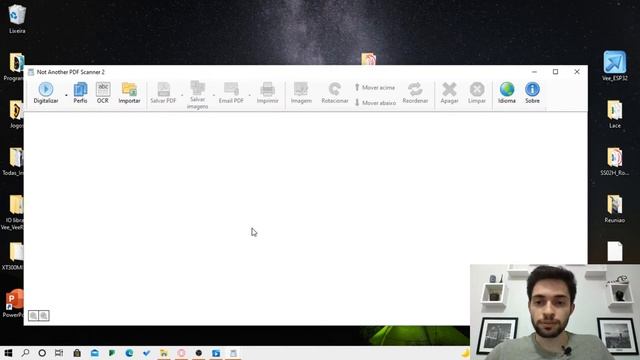Open Microsoft Edge from the taskbar
Image resolution: width=640 pixels, height=360 pixels.
pyautogui.click(x=129, y=353)
